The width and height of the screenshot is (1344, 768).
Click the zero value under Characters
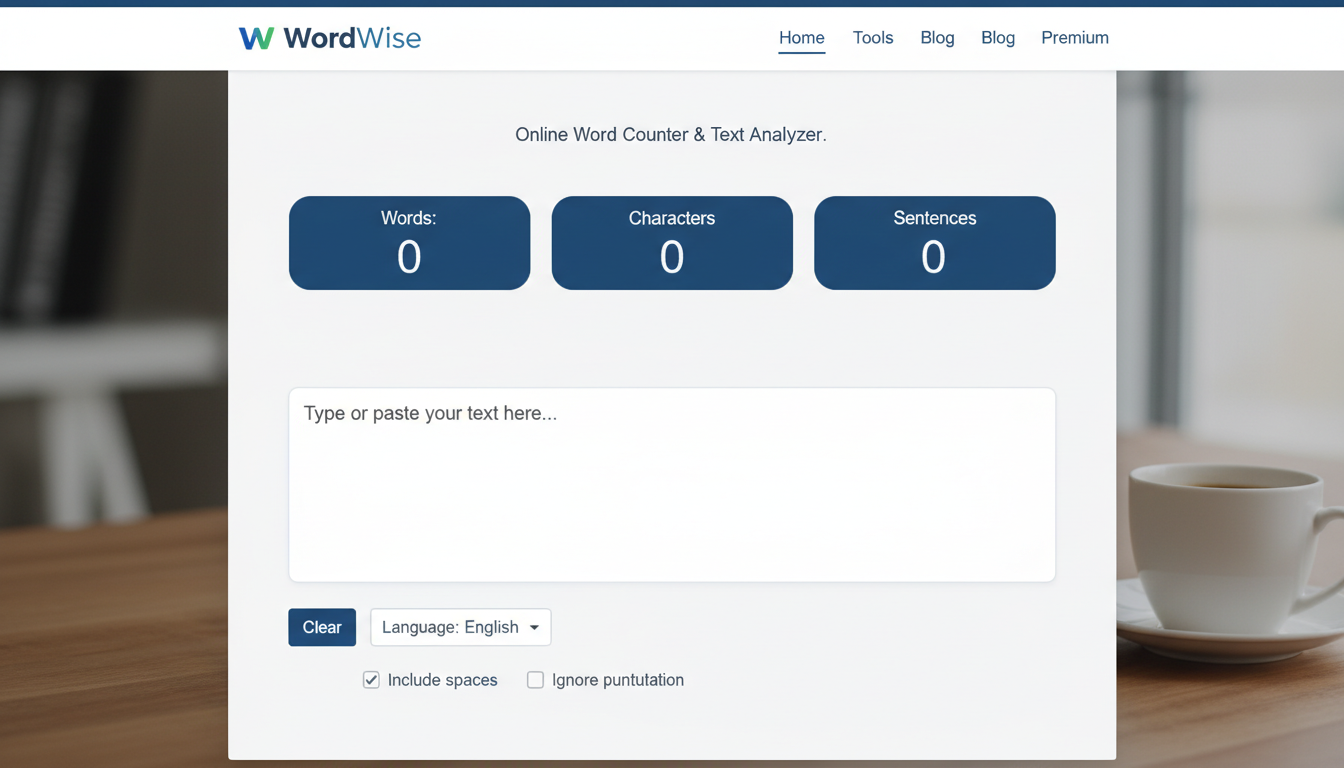coord(672,258)
